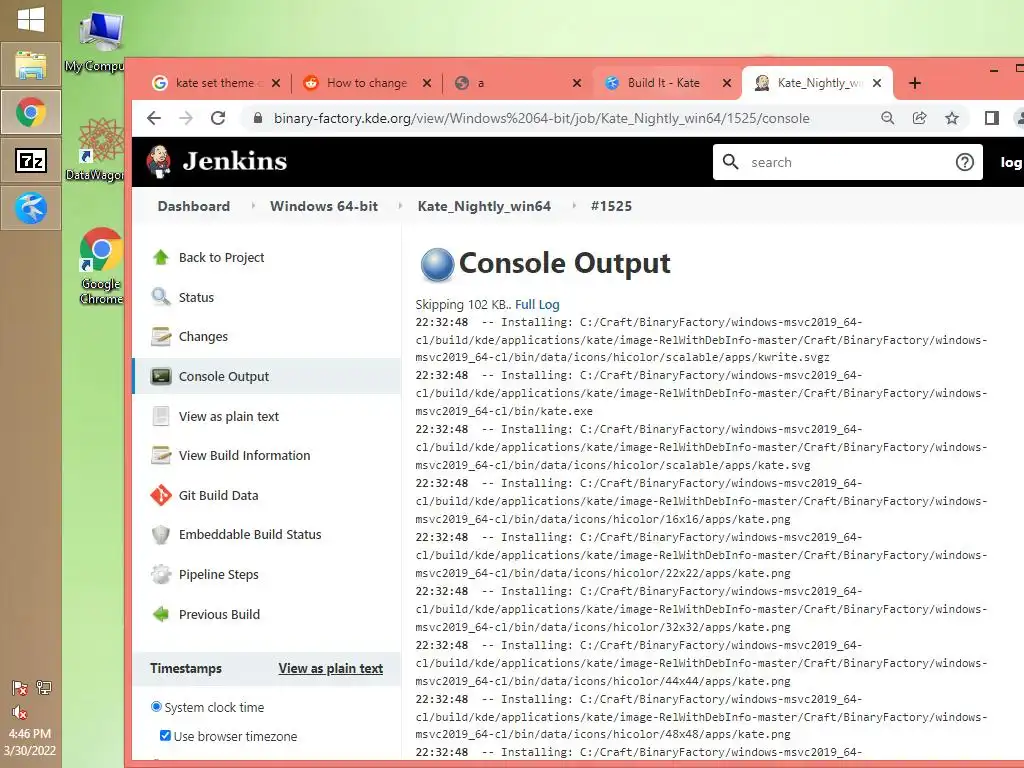Click the Kate_Nightly_win64 breadcrumb link
This screenshot has height=768, width=1024.
(484, 206)
